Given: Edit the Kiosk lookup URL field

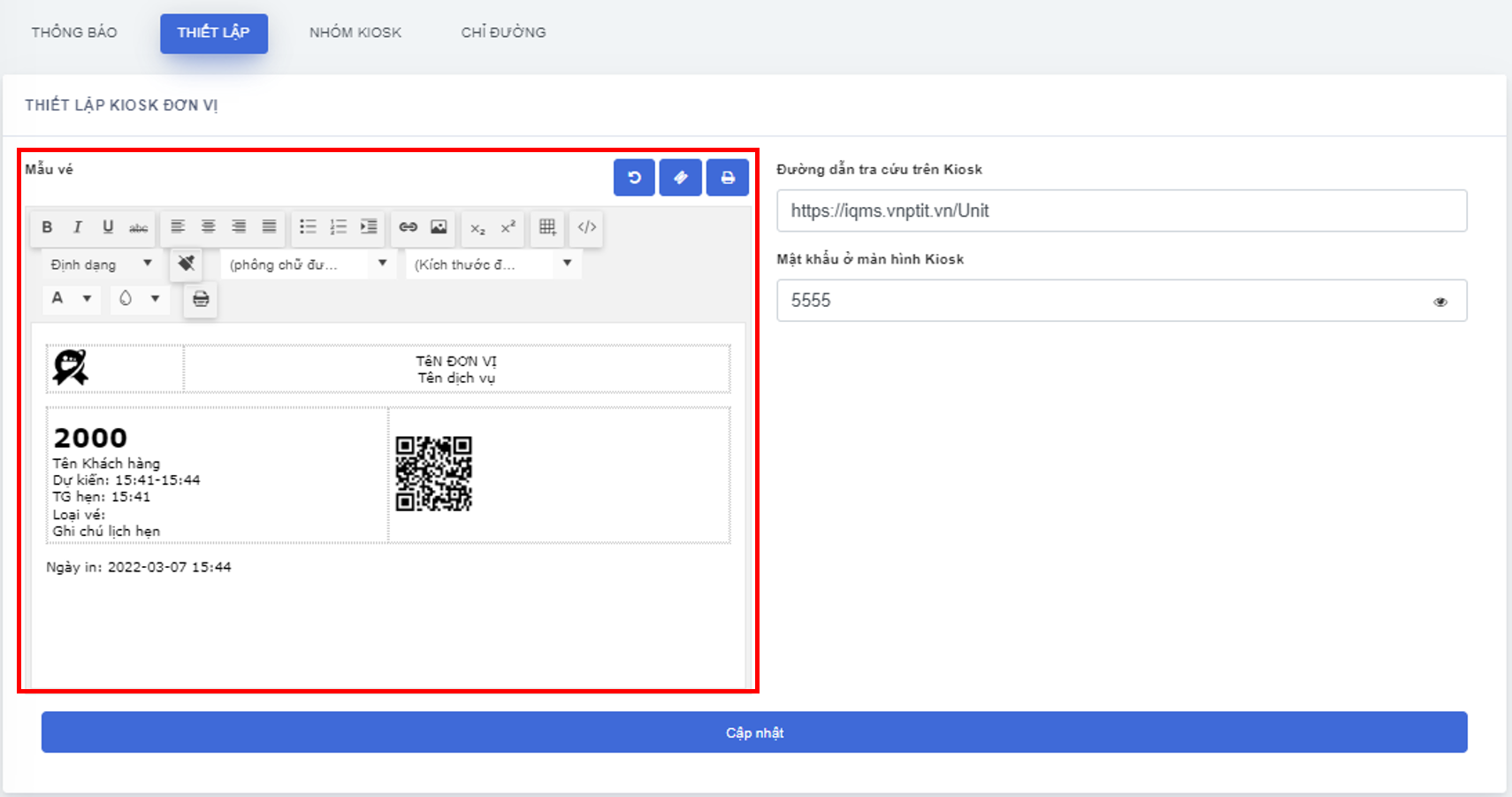Looking at the screenshot, I should [x=1122, y=211].
